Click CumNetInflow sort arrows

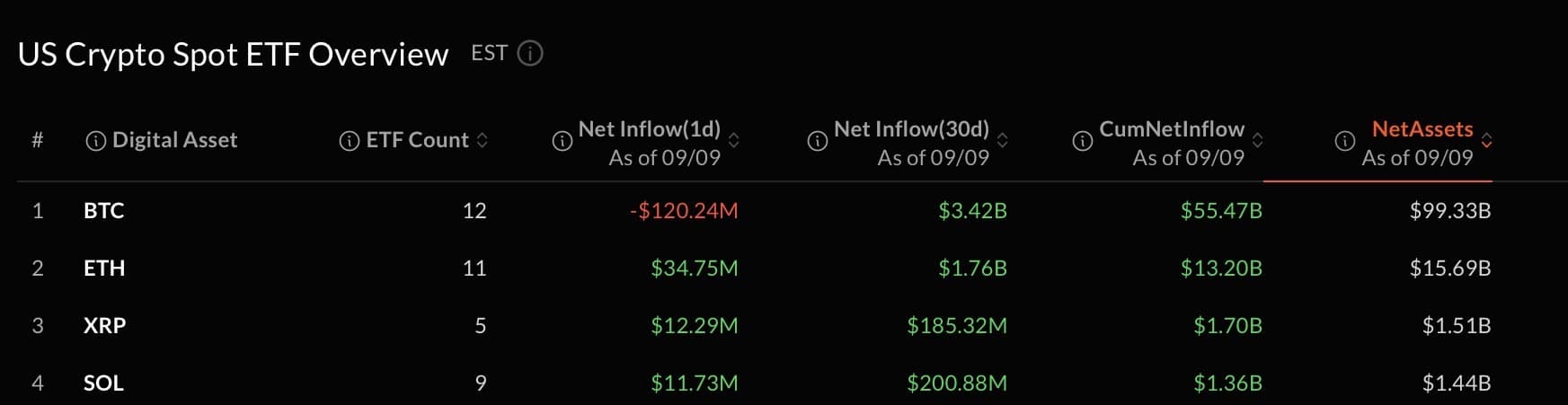(1257, 140)
